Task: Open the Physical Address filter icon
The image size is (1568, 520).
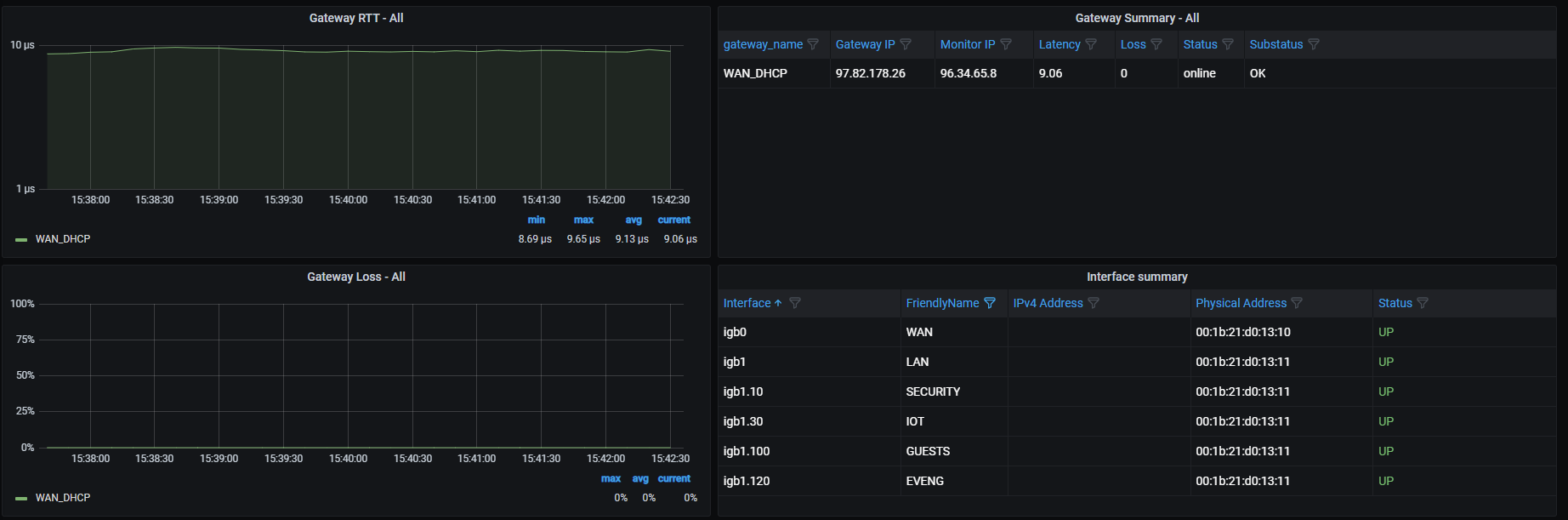Action: [x=1297, y=303]
